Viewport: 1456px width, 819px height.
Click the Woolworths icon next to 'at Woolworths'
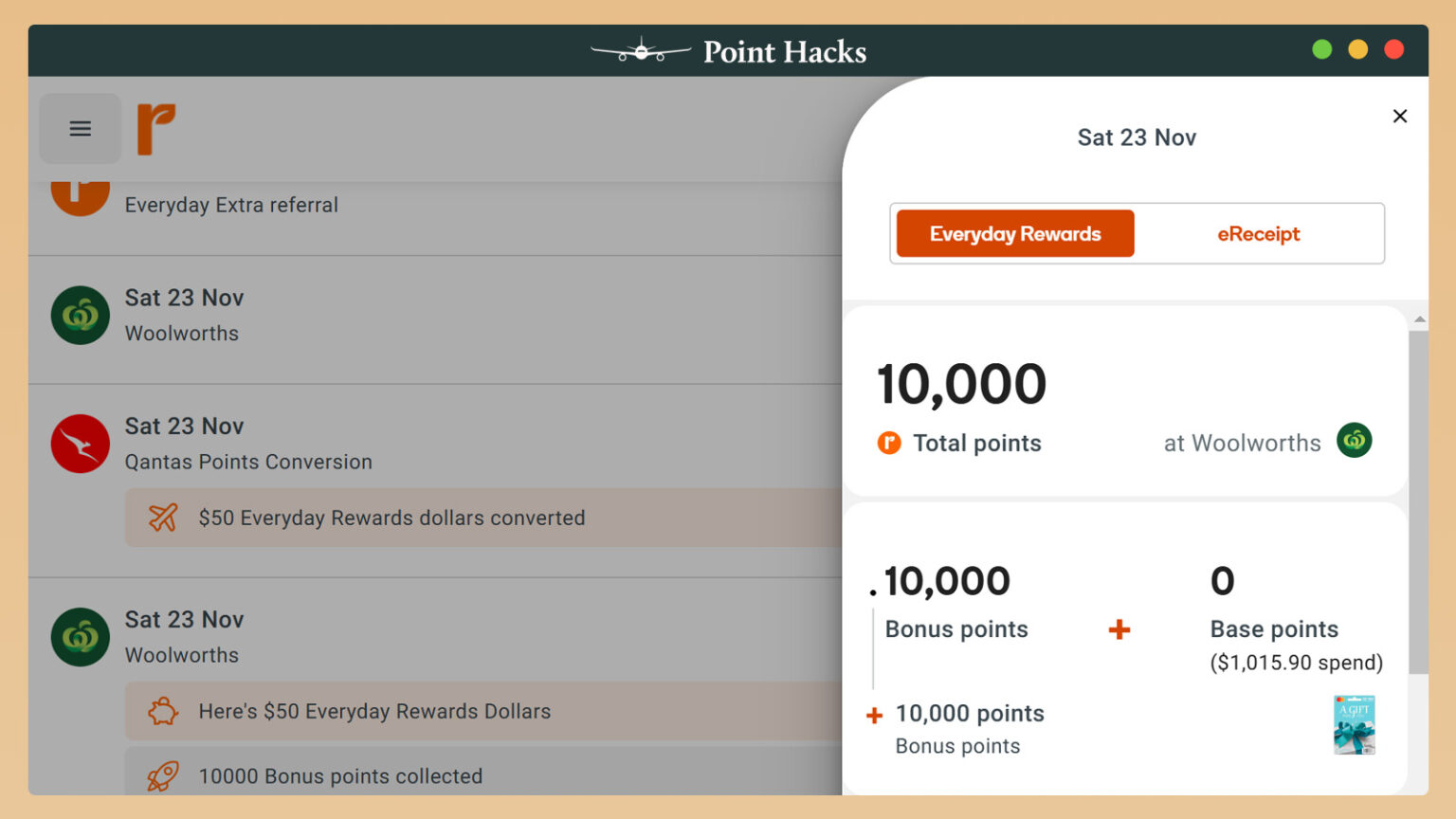pyautogui.click(x=1355, y=441)
